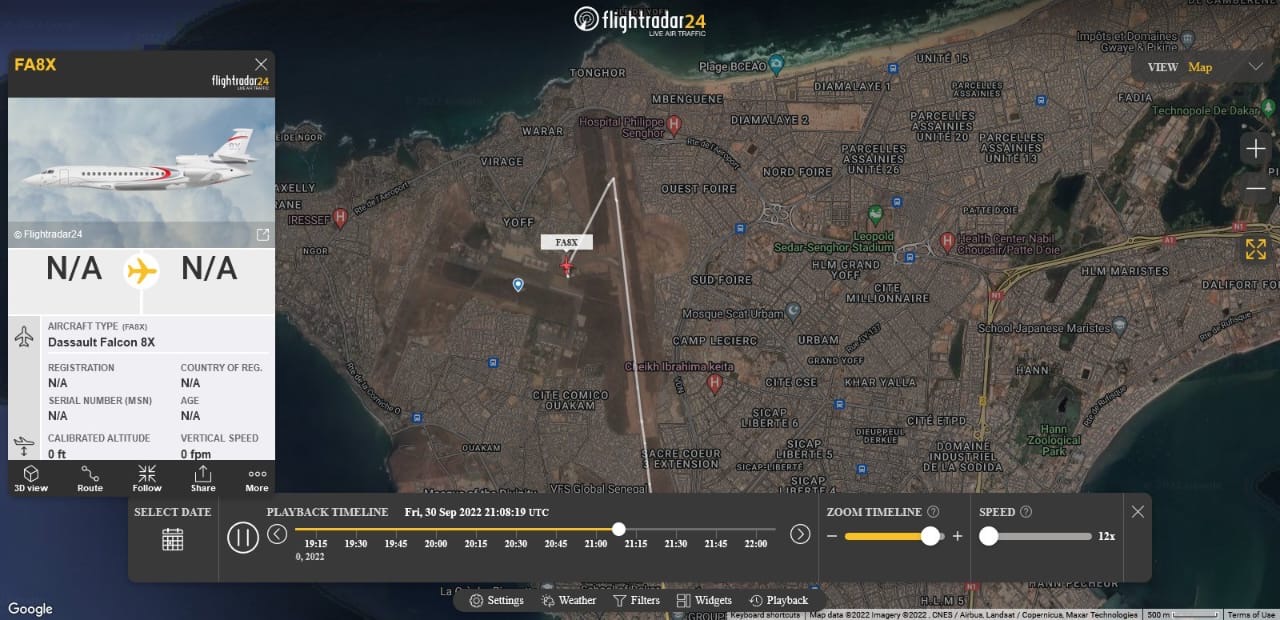Click the School Japanese Maristes marker
The height and width of the screenshot is (620, 1280).
pyautogui.click(x=1119, y=326)
